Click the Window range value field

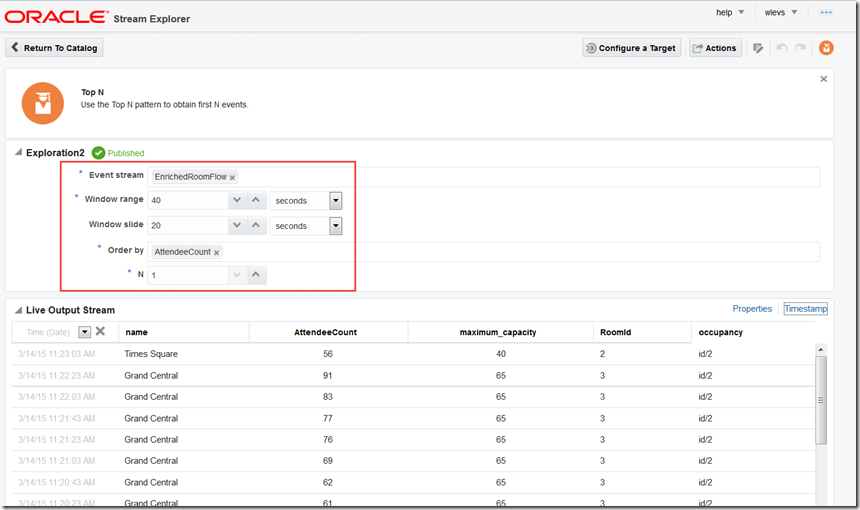tap(188, 200)
